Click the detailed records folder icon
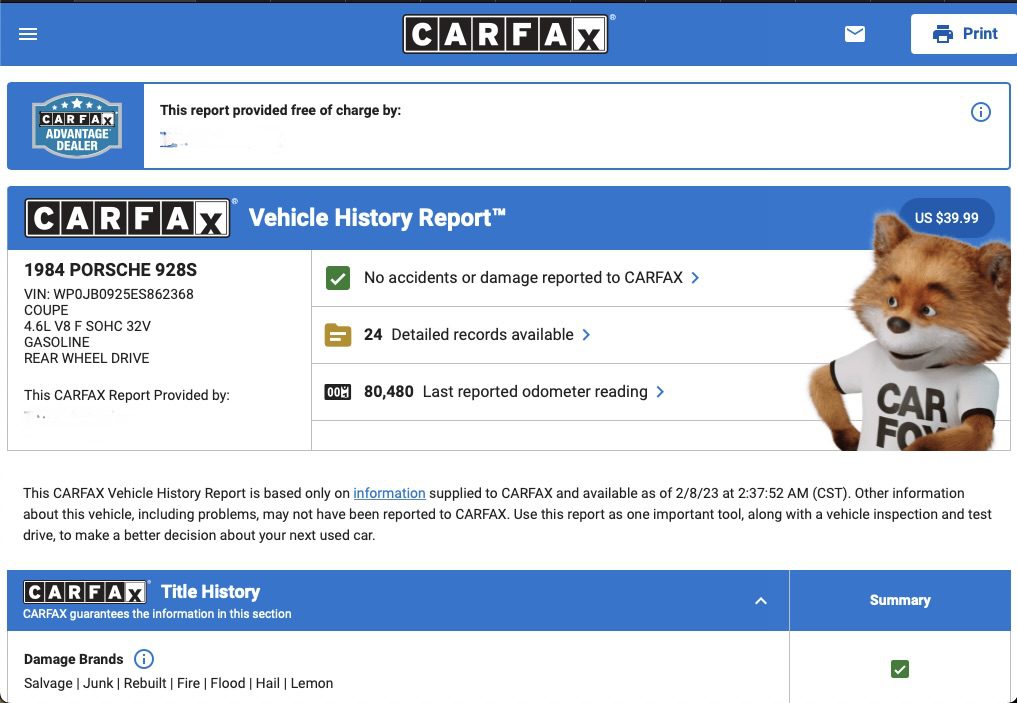 pos(338,335)
